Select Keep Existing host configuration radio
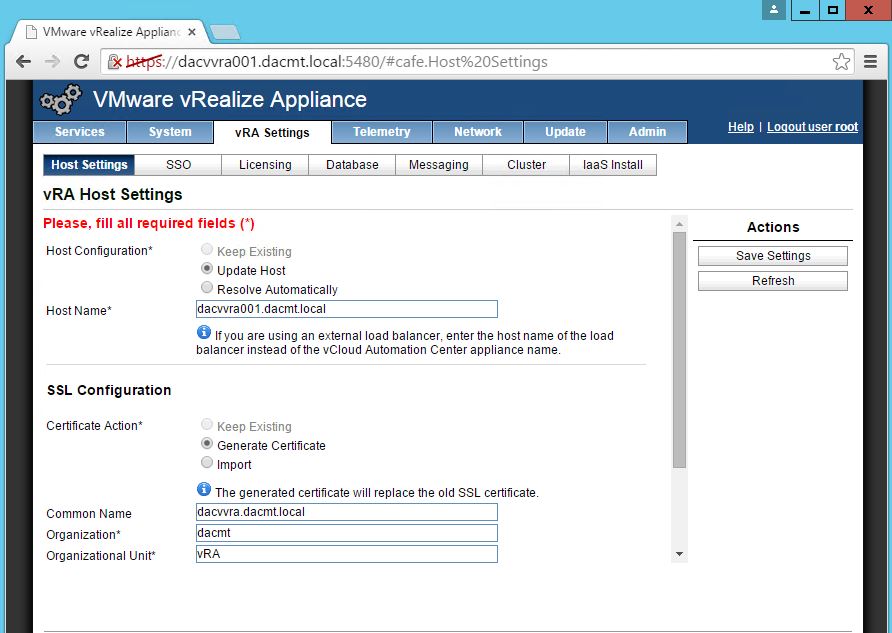 click(207, 249)
